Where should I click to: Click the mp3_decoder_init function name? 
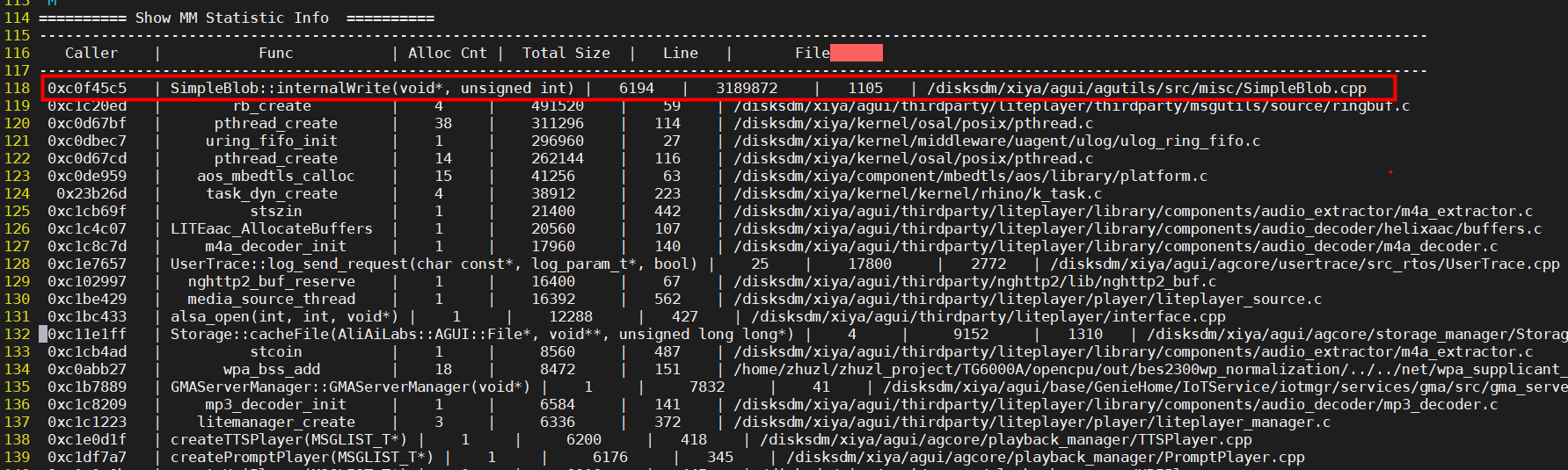pyautogui.click(x=276, y=404)
